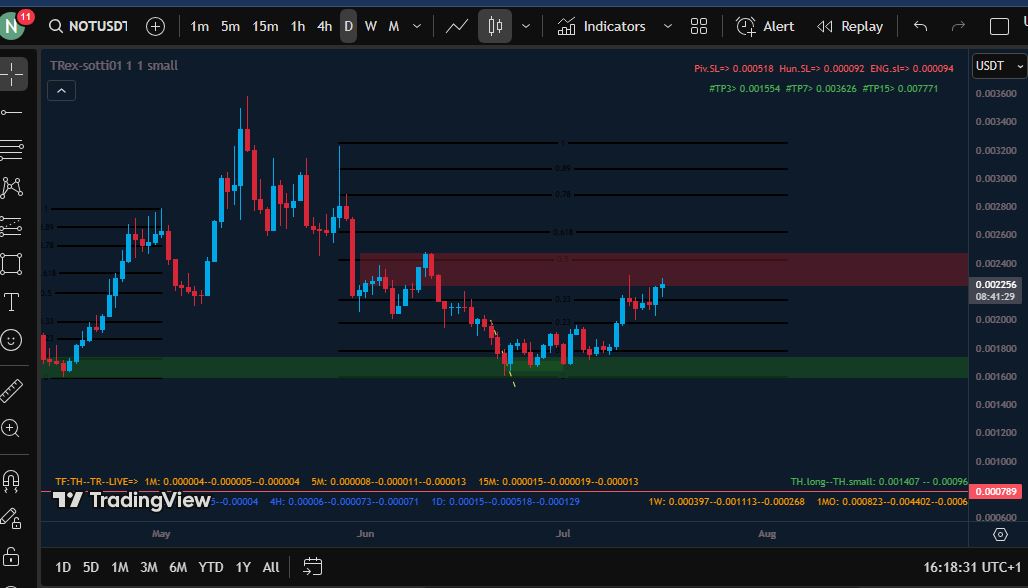Open the USDT currency dropdown
Screen dimensions: 1028x588
[x=999, y=66]
